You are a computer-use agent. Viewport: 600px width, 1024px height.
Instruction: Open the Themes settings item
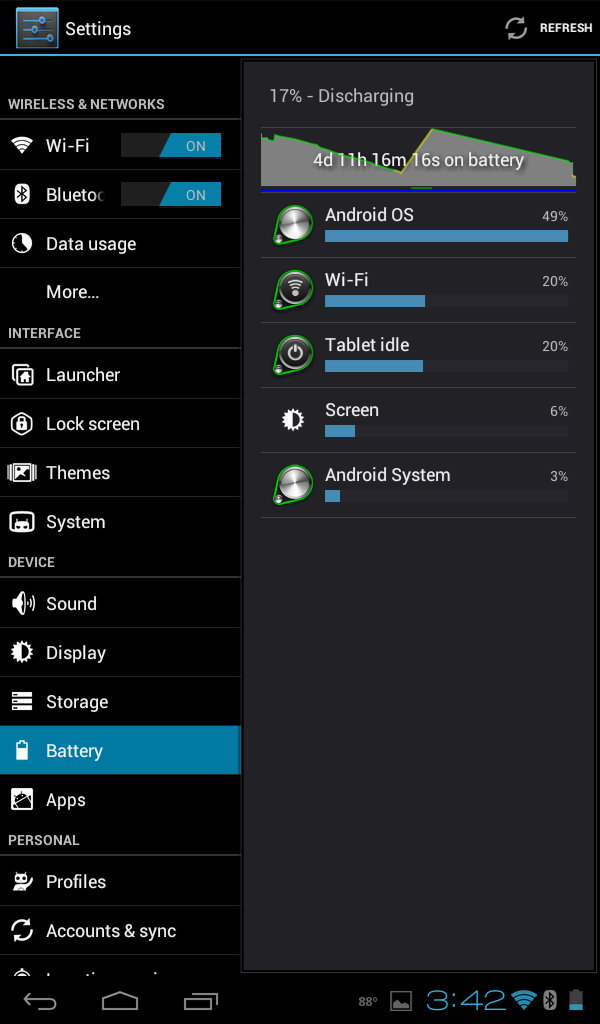[120, 472]
